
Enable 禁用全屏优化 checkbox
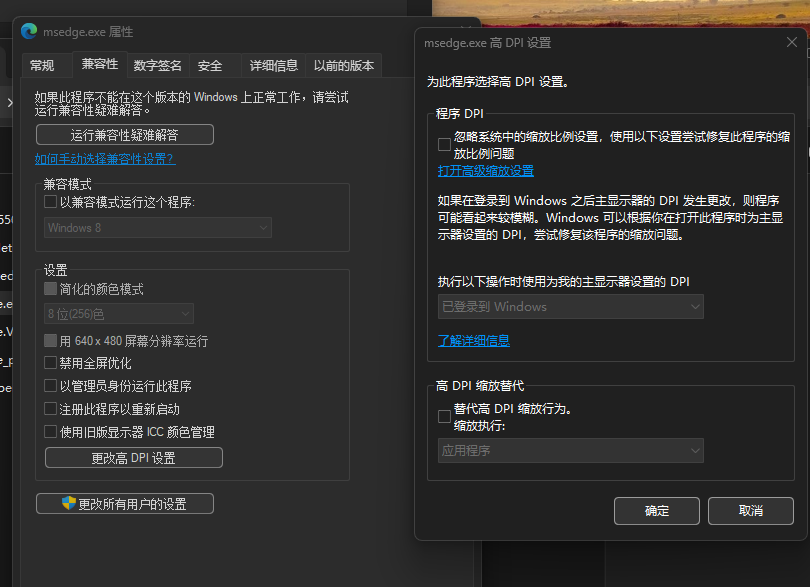50,363
